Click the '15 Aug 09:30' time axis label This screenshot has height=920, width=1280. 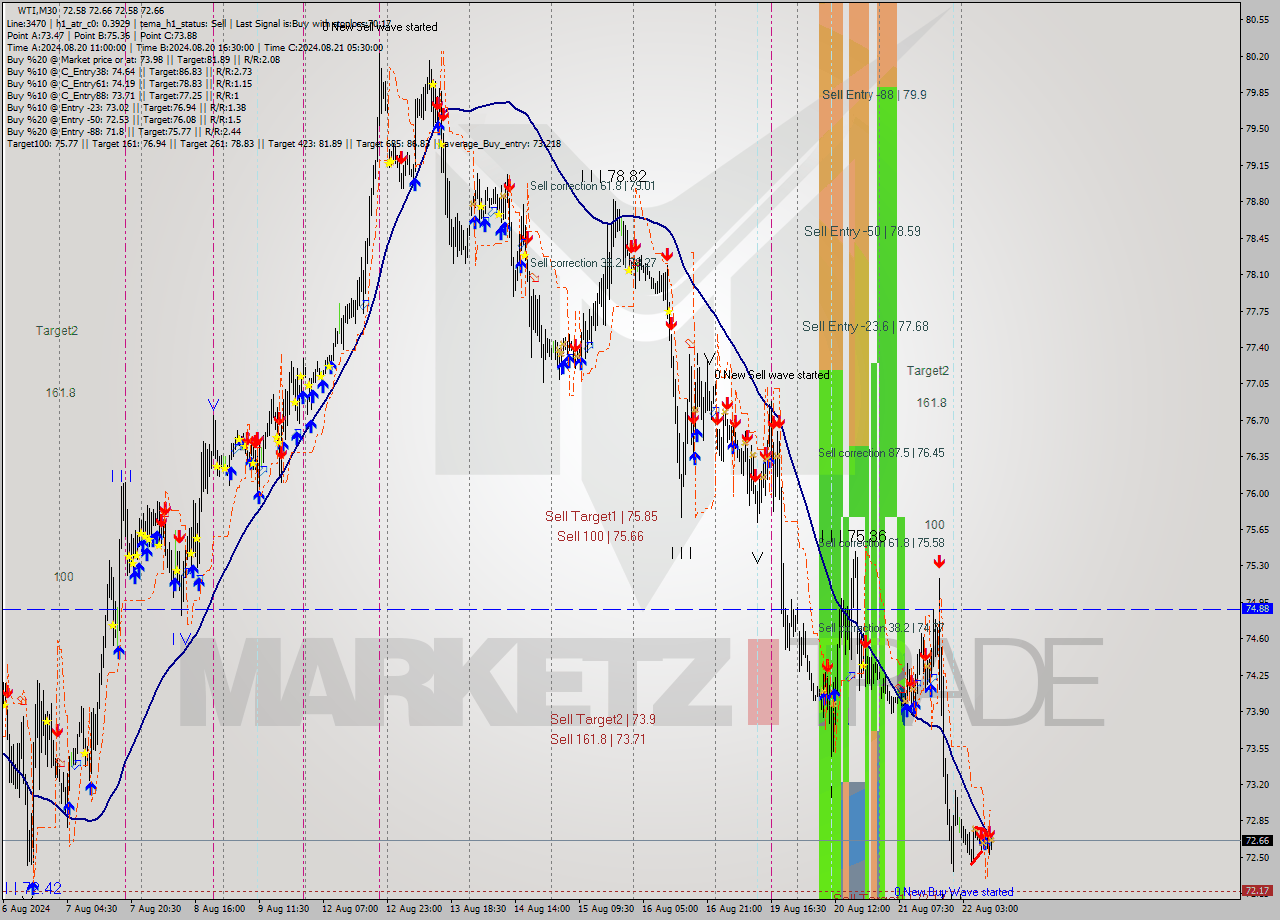coord(606,909)
